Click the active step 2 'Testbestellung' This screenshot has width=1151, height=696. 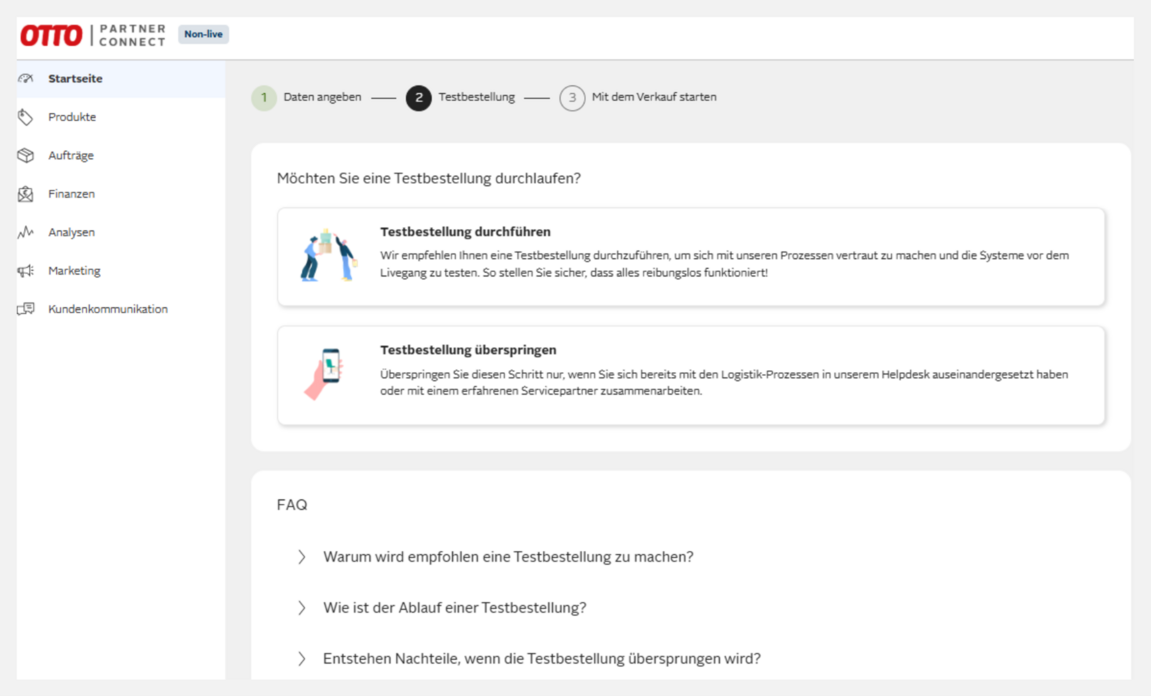coord(417,98)
